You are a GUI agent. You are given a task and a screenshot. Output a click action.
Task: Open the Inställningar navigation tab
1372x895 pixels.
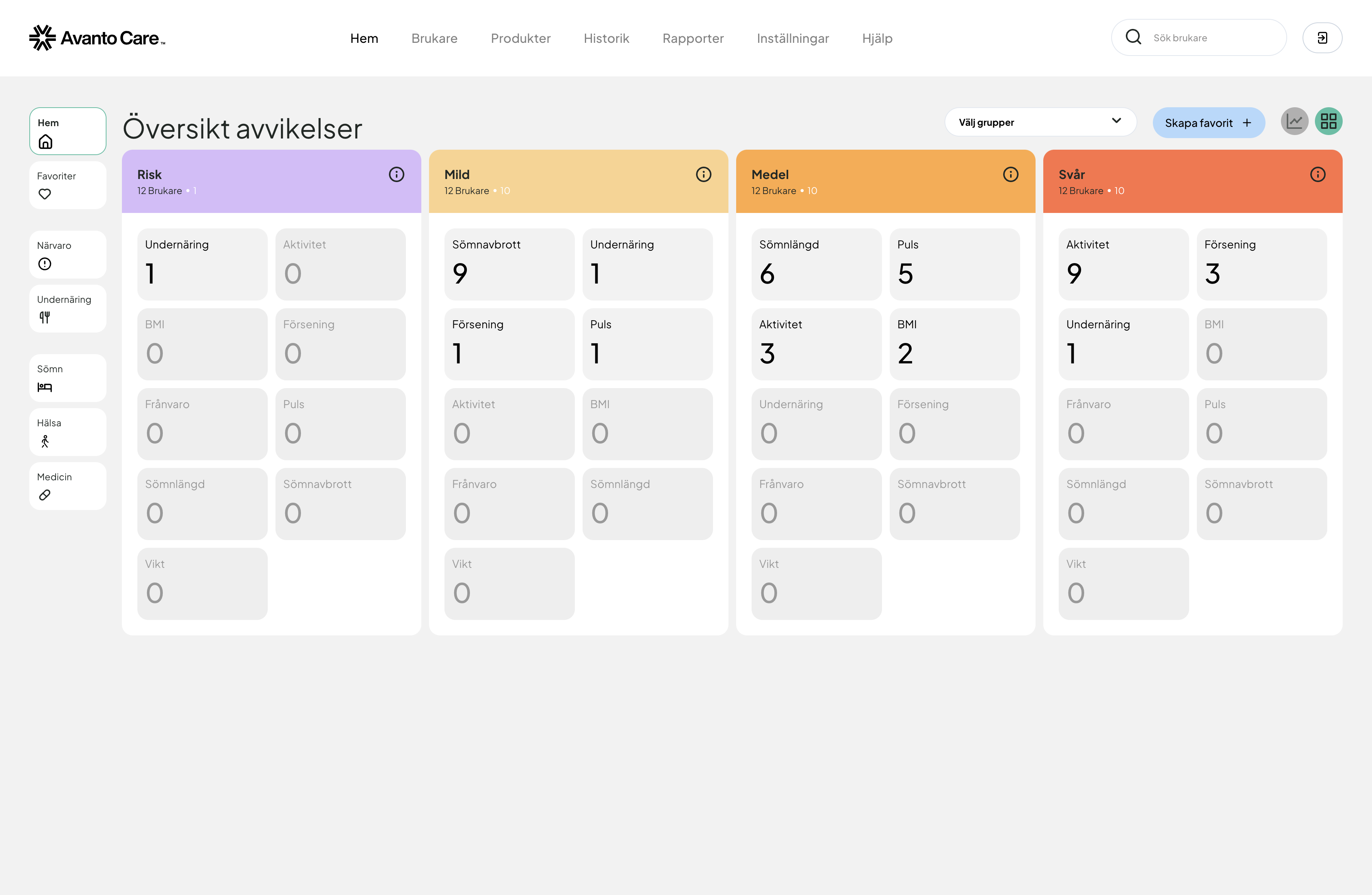[x=792, y=38]
